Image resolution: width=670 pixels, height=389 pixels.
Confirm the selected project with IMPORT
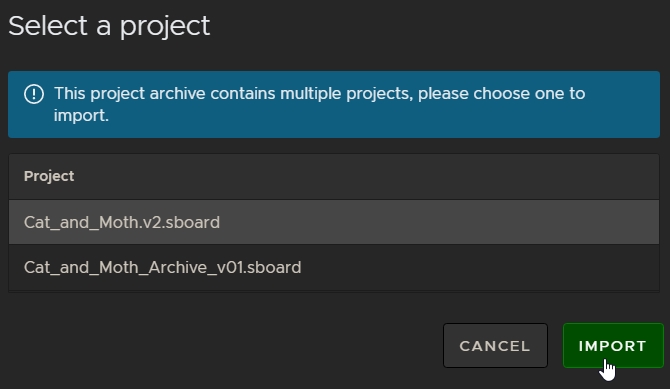pyautogui.click(x=613, y=345)
